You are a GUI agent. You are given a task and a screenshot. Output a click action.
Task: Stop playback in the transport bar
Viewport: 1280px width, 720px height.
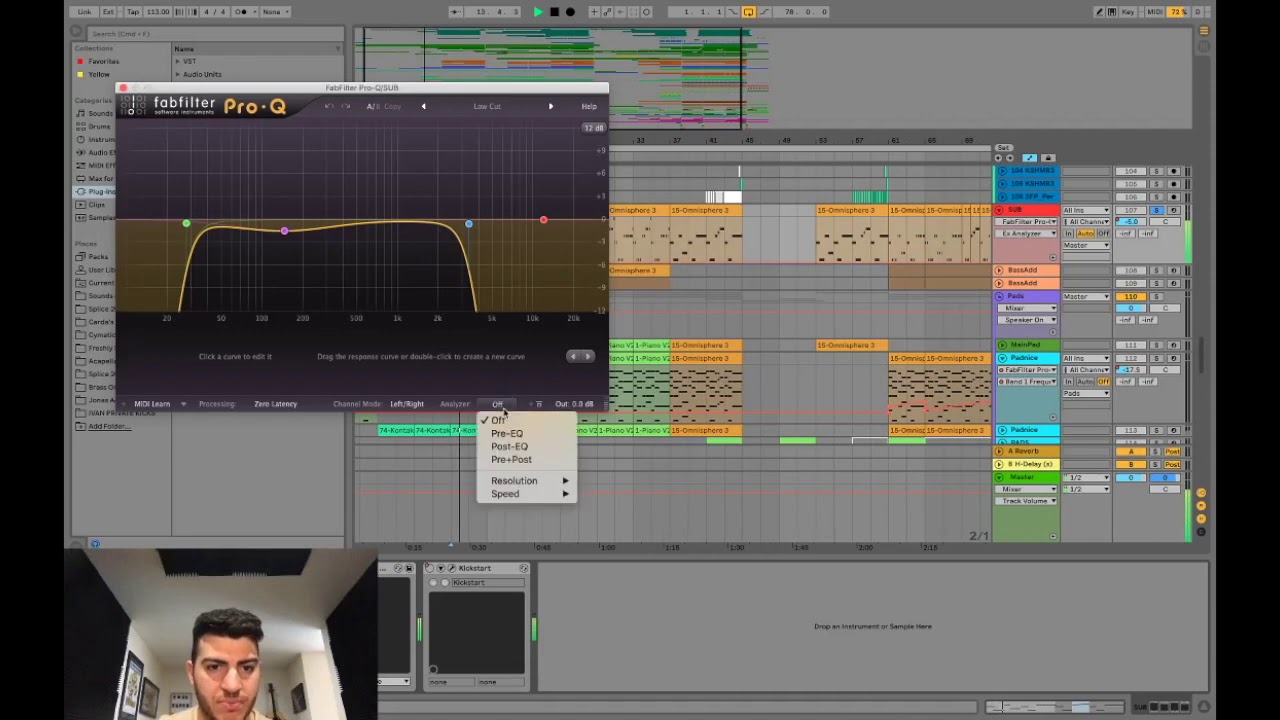(554, 12)
